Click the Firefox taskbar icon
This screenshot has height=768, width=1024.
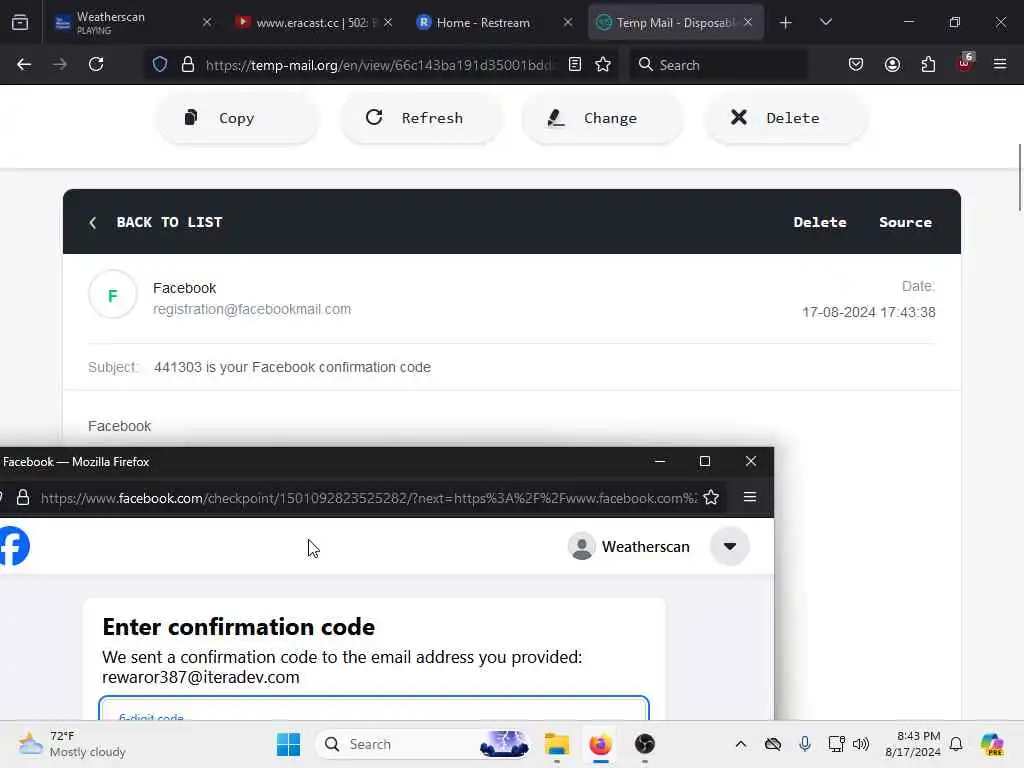pos(600,744)
